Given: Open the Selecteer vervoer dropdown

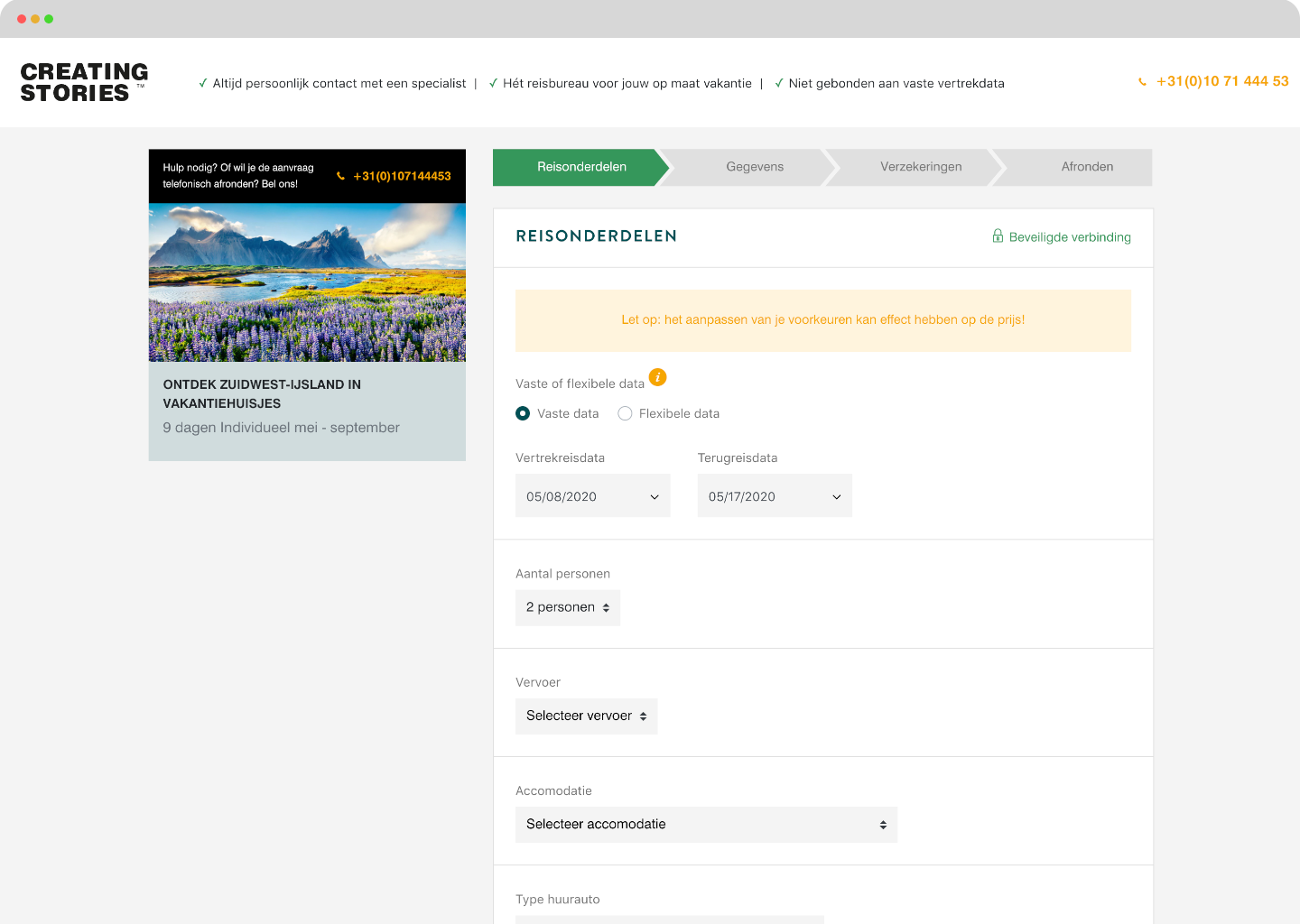Looking at the screenshot, I should coord(586,716).
